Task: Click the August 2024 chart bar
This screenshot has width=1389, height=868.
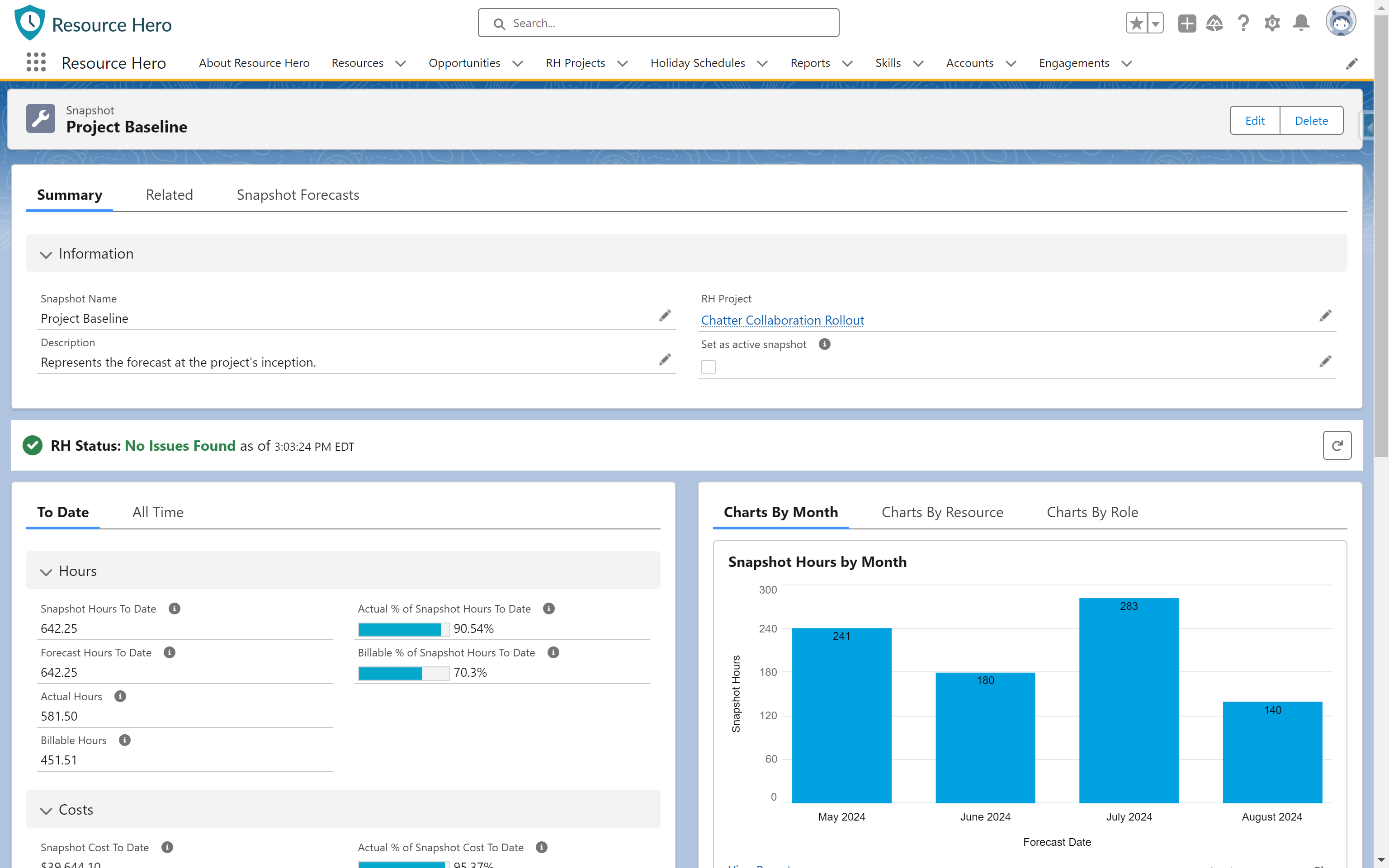Action: click(x=1272, y=752)
